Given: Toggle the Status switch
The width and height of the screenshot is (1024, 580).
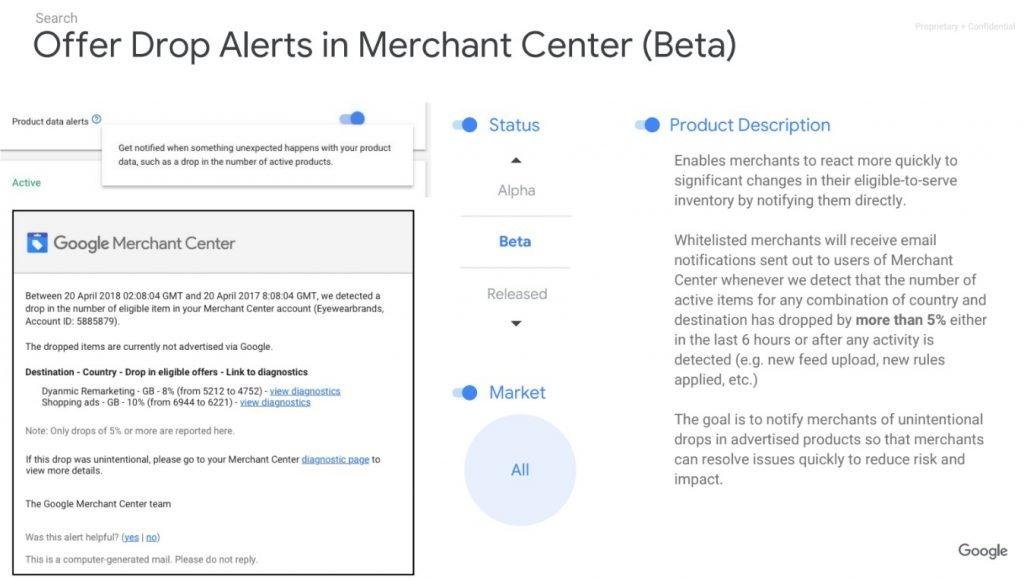Looking at the screenshot, I should [465, 125].
